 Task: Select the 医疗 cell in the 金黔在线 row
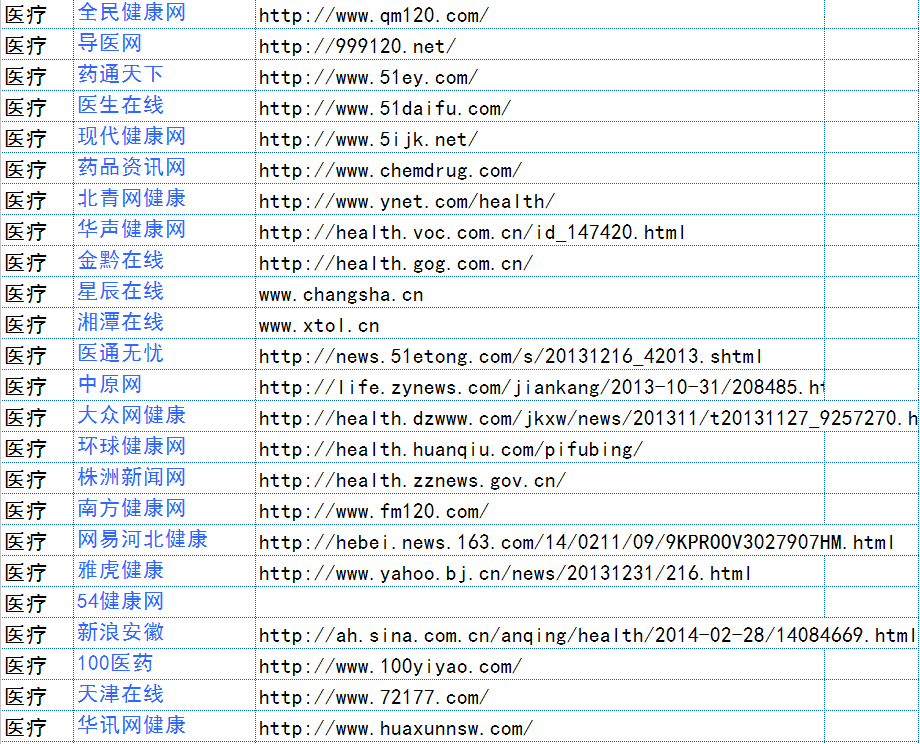click(x=37, y=262)
